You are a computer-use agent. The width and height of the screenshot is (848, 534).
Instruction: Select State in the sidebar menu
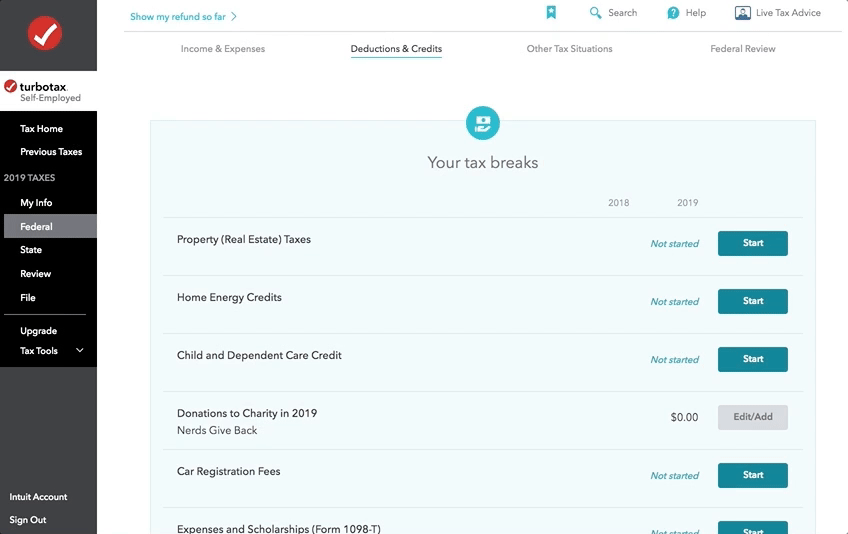(x=31, y=250)
